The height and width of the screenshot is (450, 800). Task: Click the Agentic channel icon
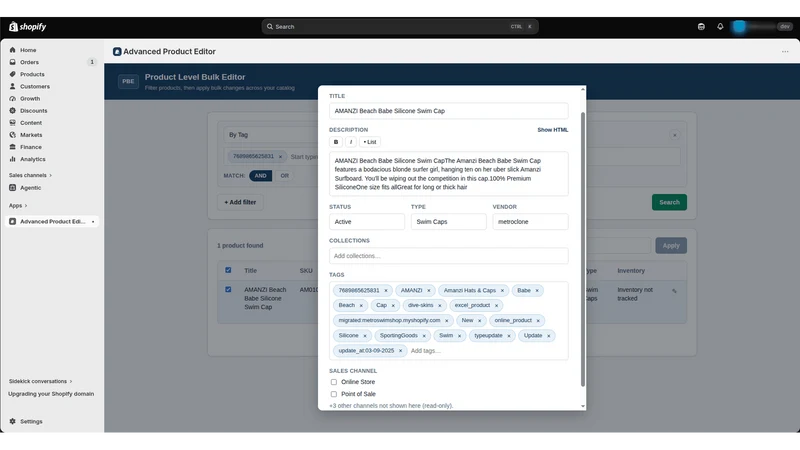coord(12,188)
